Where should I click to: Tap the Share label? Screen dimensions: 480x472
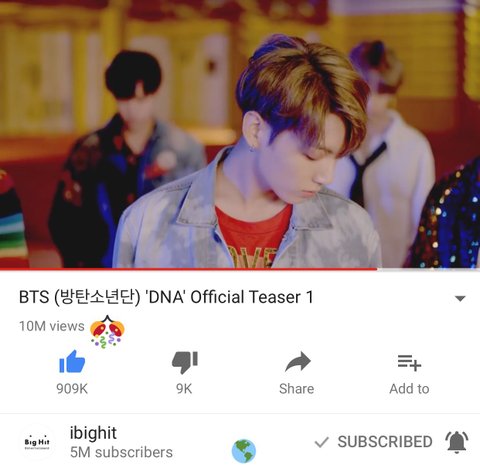coord(297,389)
